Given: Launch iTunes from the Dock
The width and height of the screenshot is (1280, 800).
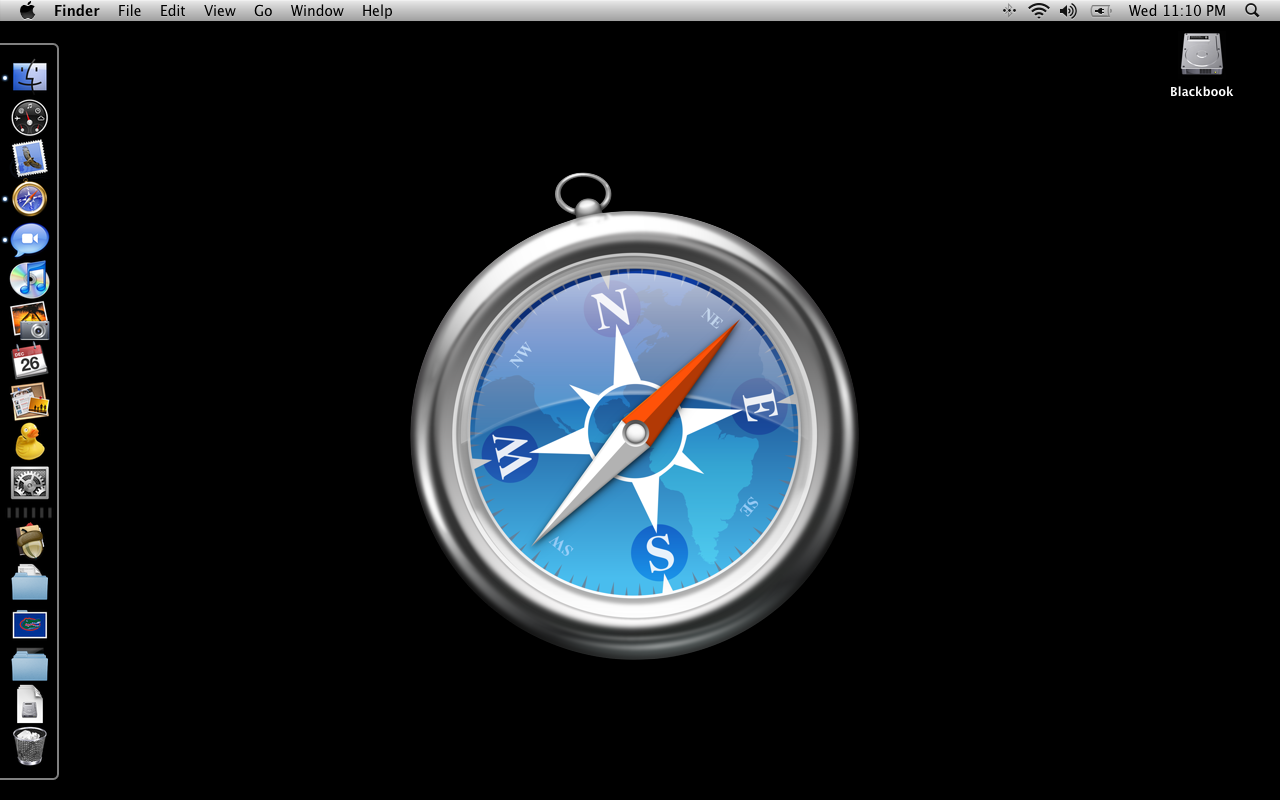Looking at the screenshot, I should coord(30,280).
